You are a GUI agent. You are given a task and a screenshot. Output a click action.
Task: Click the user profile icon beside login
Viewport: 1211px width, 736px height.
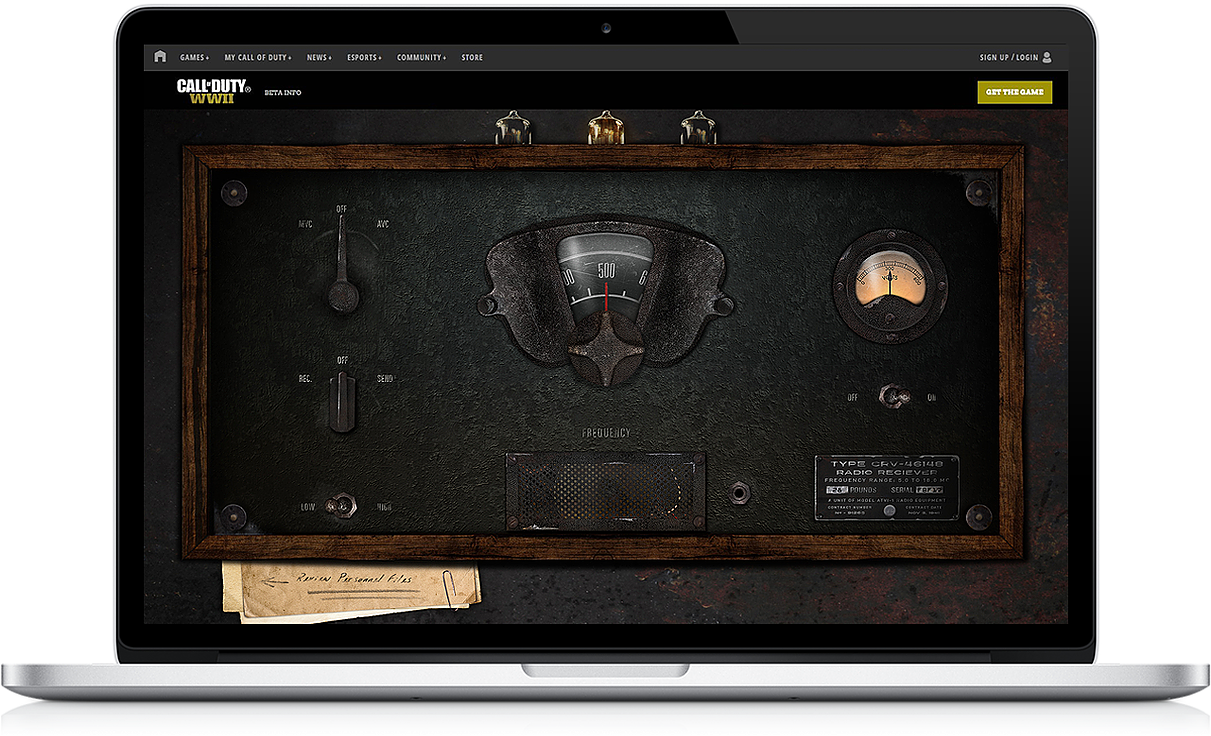[x=1047, y=58]
